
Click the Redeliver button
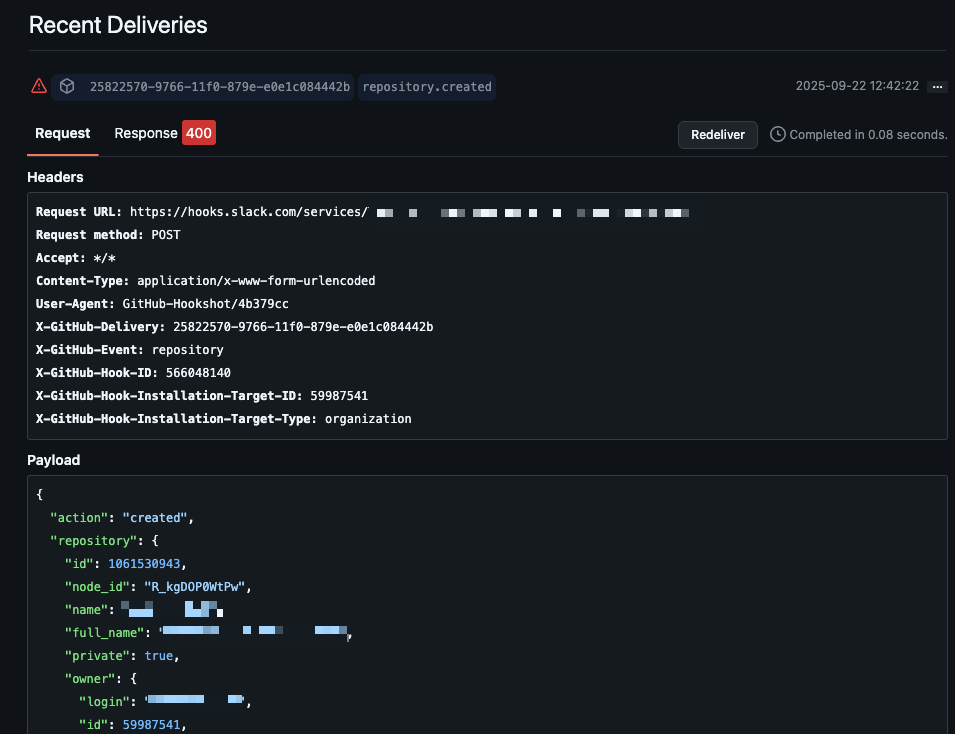tap(717, 135)
